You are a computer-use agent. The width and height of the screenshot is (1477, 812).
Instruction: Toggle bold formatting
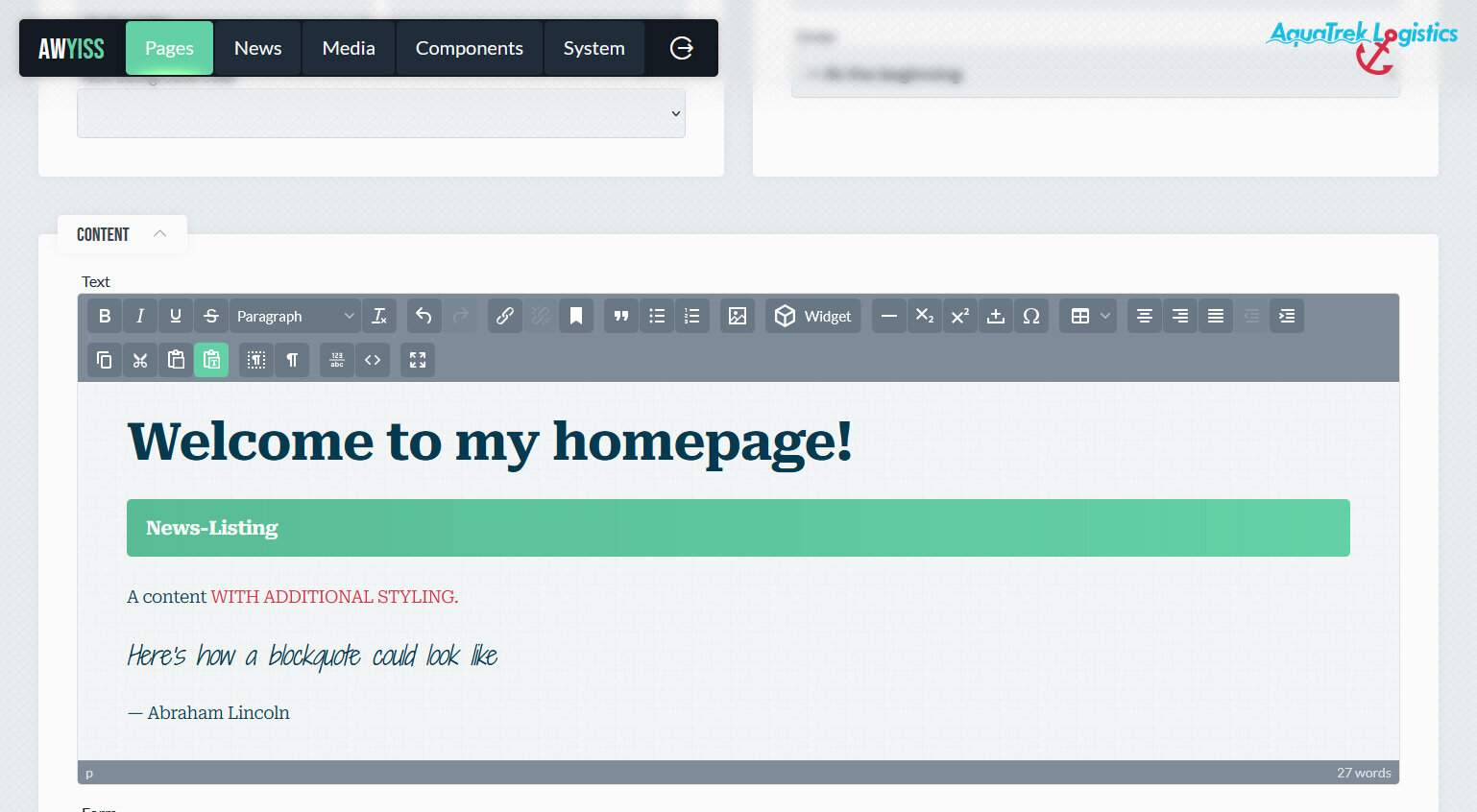(x=105, y=316)
